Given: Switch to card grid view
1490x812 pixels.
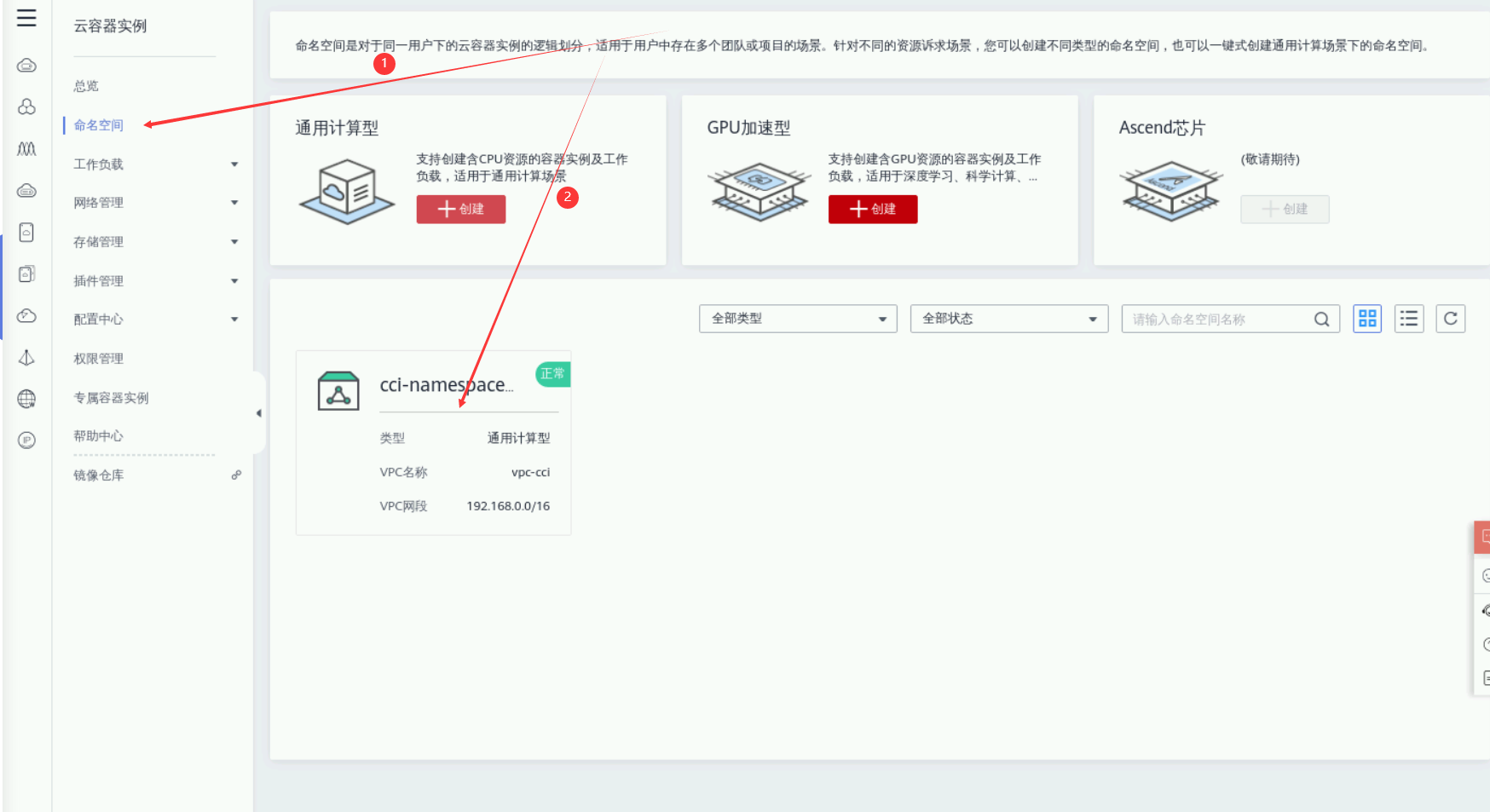Looking at the screenshot, I should [1367, 319].
